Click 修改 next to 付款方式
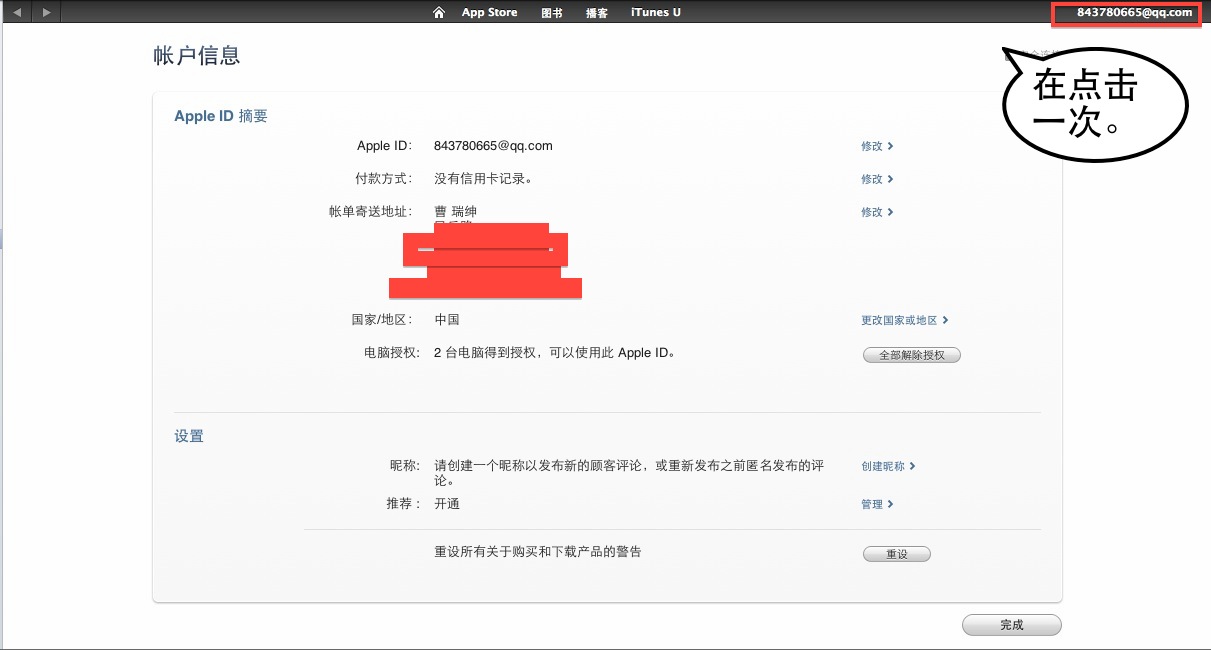 876,179
